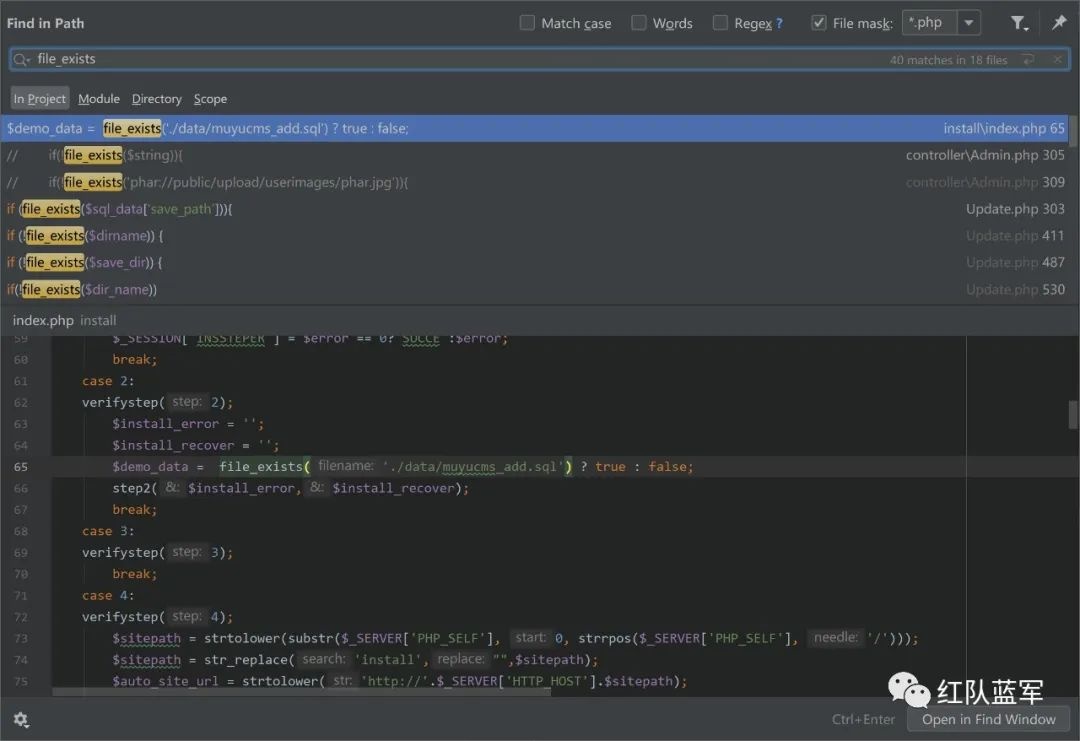Select the Update.php 487 result
This screenshot has width=1080, height=741.
click(x=534, y=262)
